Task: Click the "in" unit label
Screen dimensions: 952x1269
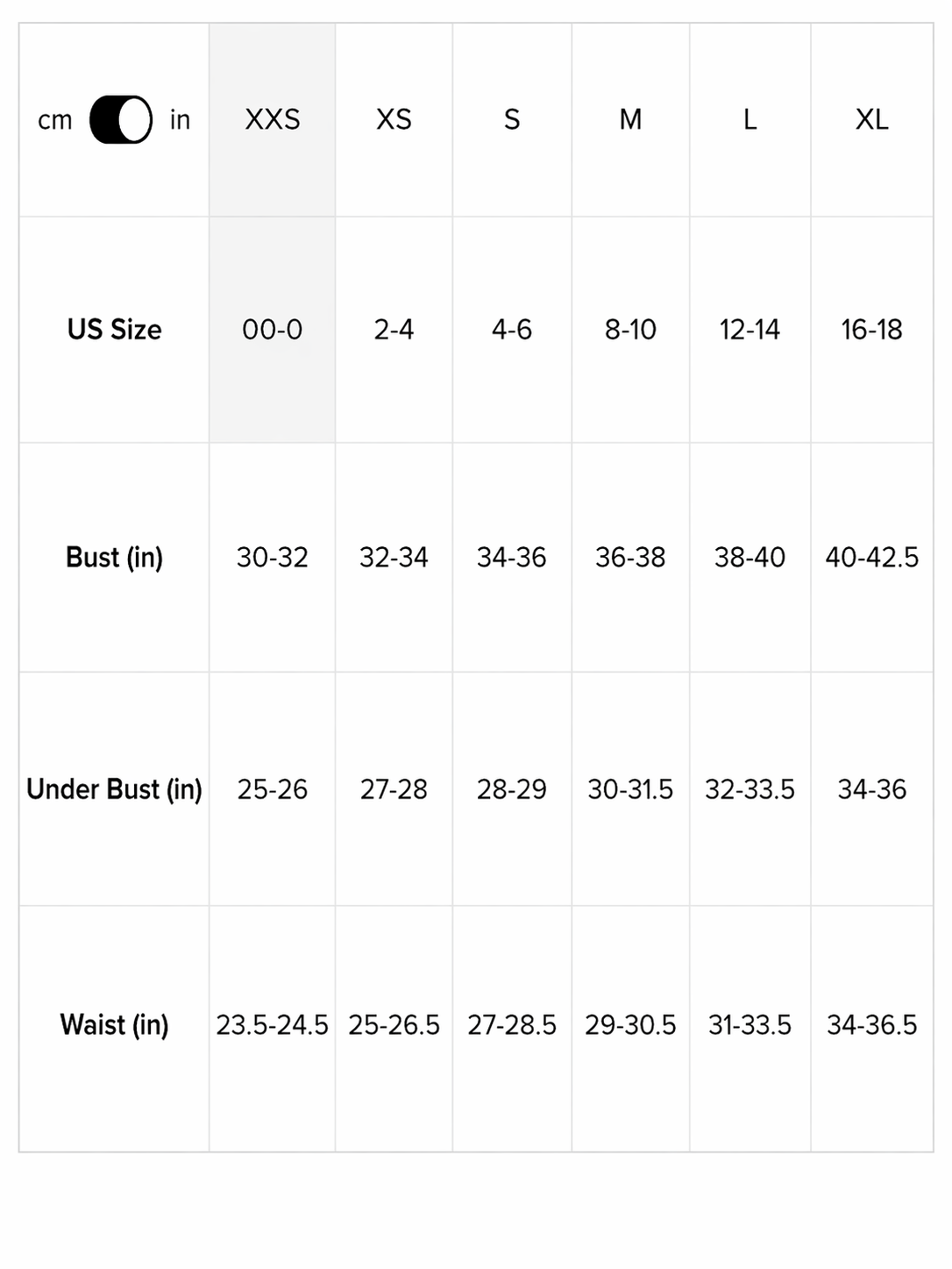Action: [x=180, y=120]
